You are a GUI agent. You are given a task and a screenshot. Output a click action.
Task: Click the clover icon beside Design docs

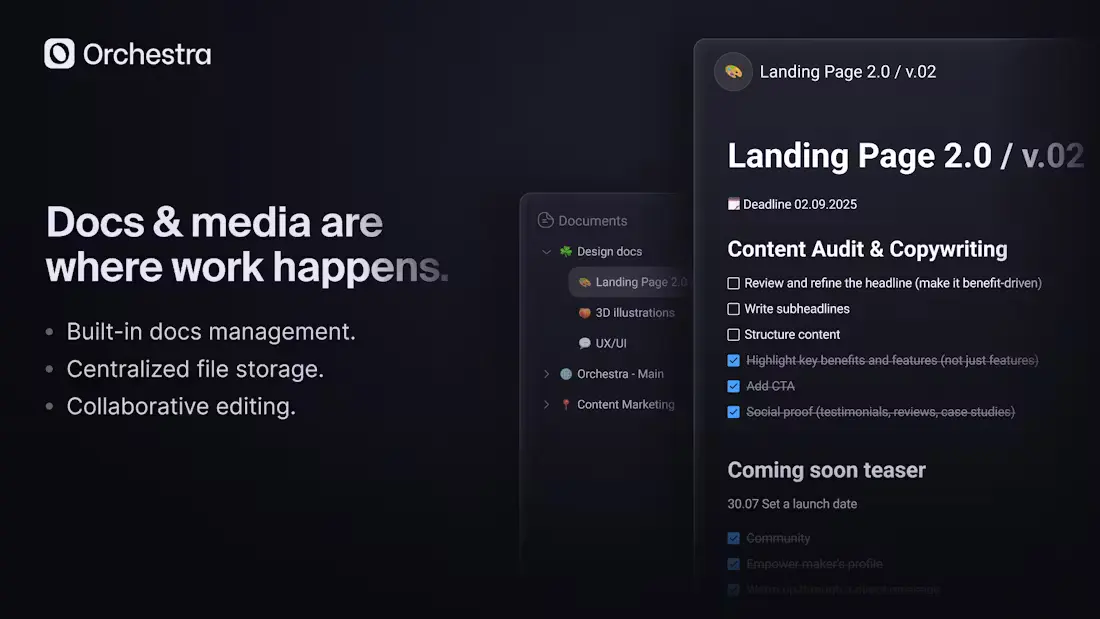click(566, 252)
